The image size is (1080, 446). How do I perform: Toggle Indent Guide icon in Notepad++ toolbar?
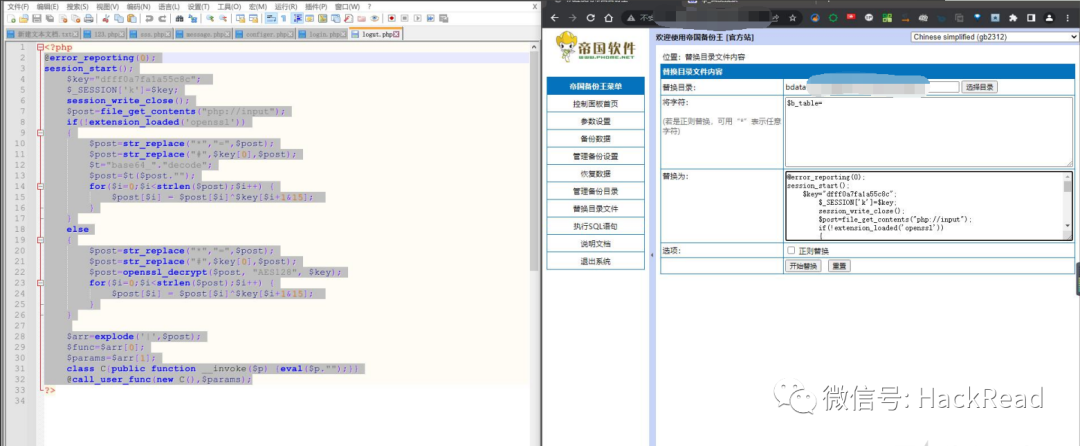coord(297,19)
